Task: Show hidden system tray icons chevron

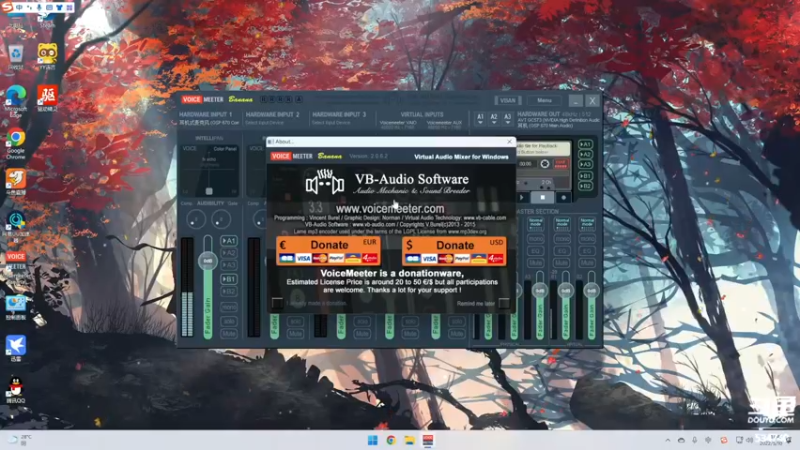Action: pos(667,440)
